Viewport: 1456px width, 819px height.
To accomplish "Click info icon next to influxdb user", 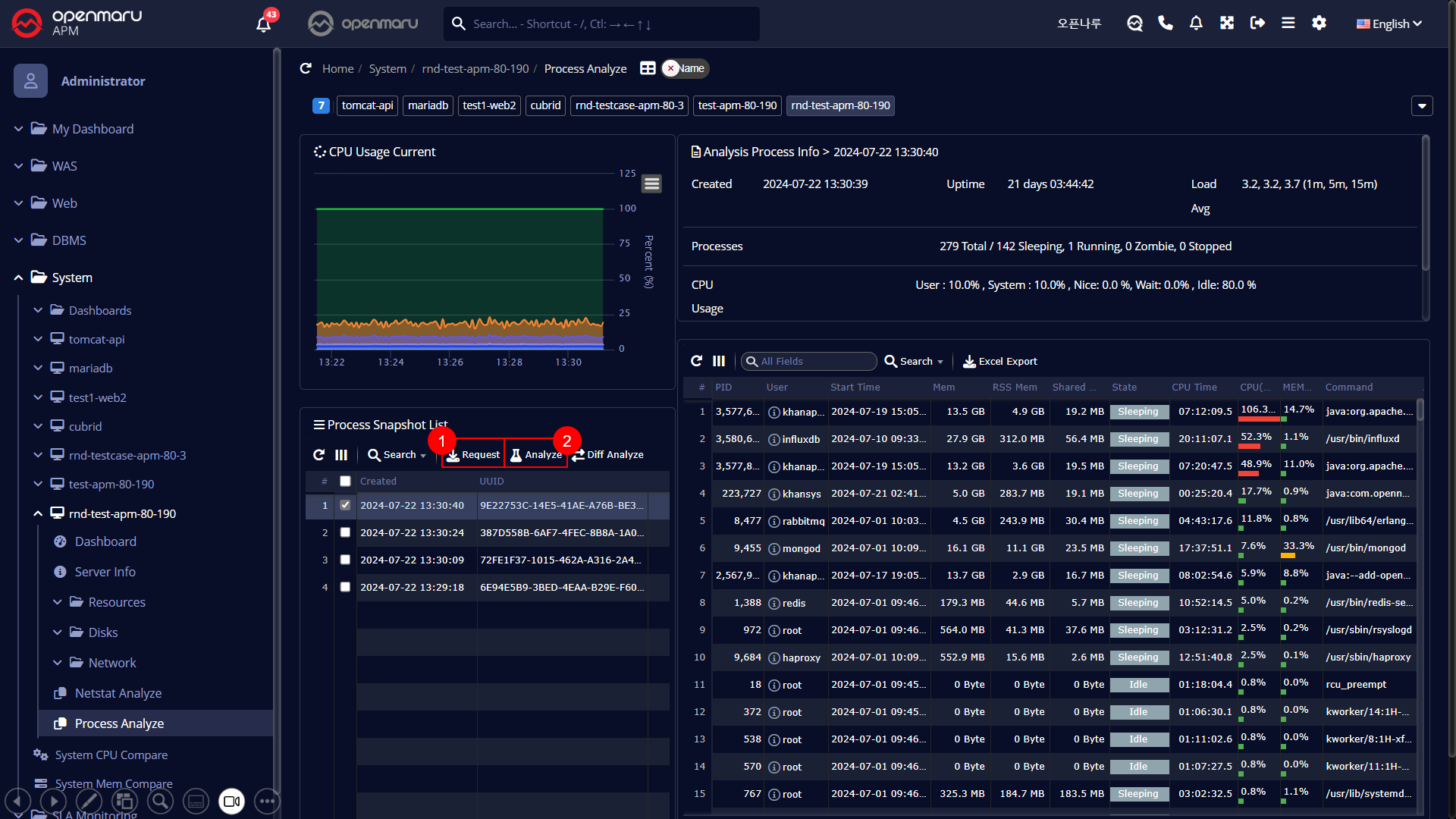I will pos(774,440).
